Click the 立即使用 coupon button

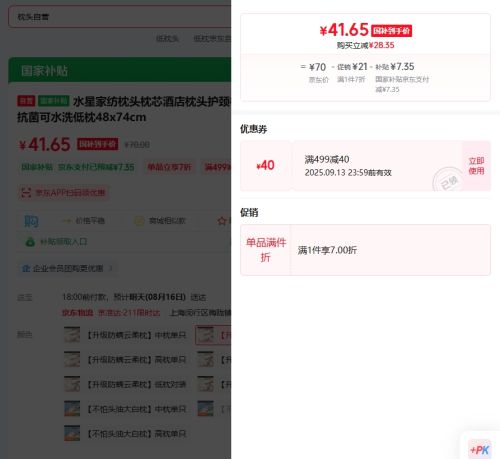point(476,166)
